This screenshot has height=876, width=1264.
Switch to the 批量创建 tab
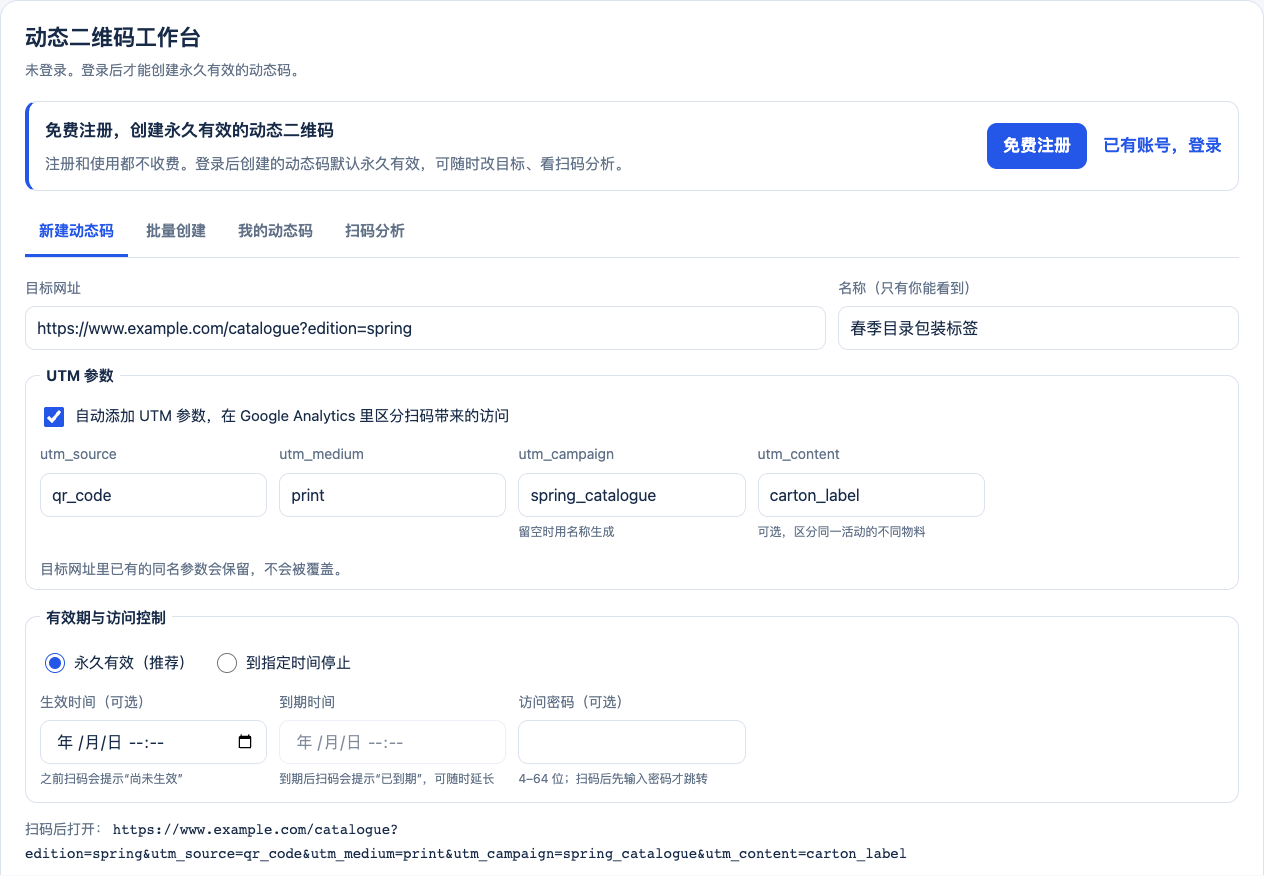[x=176, y=231]
